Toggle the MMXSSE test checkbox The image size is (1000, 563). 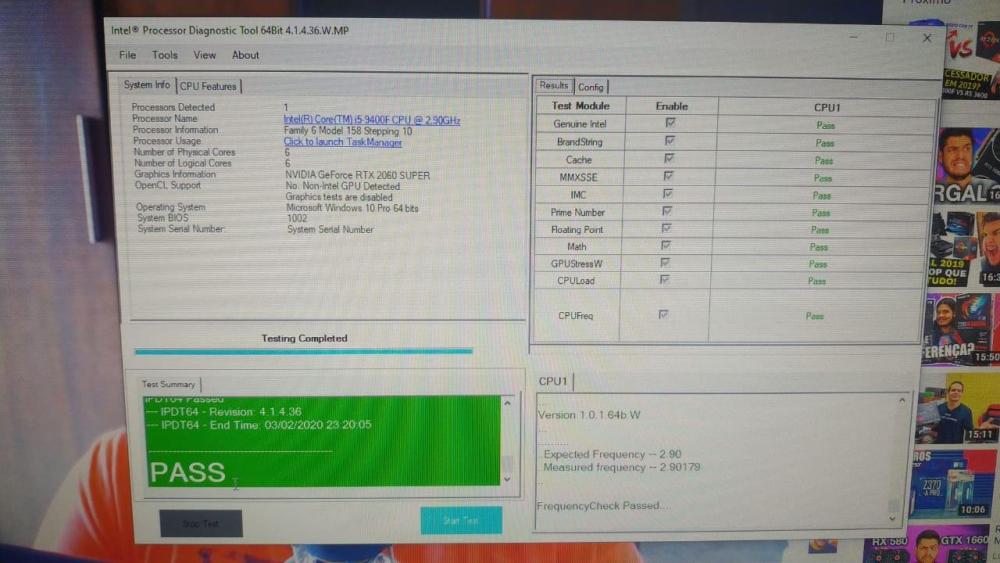(x=668, y=176)
